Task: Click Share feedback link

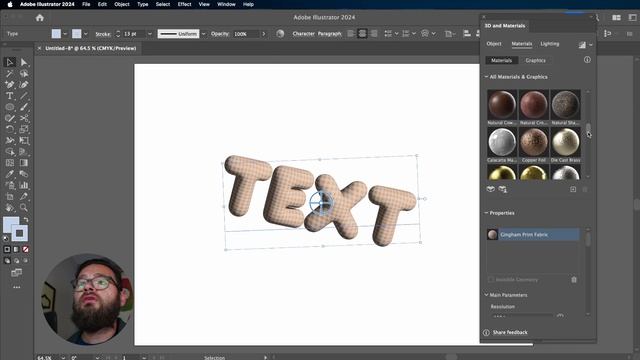Action: (x=510, y=332)
